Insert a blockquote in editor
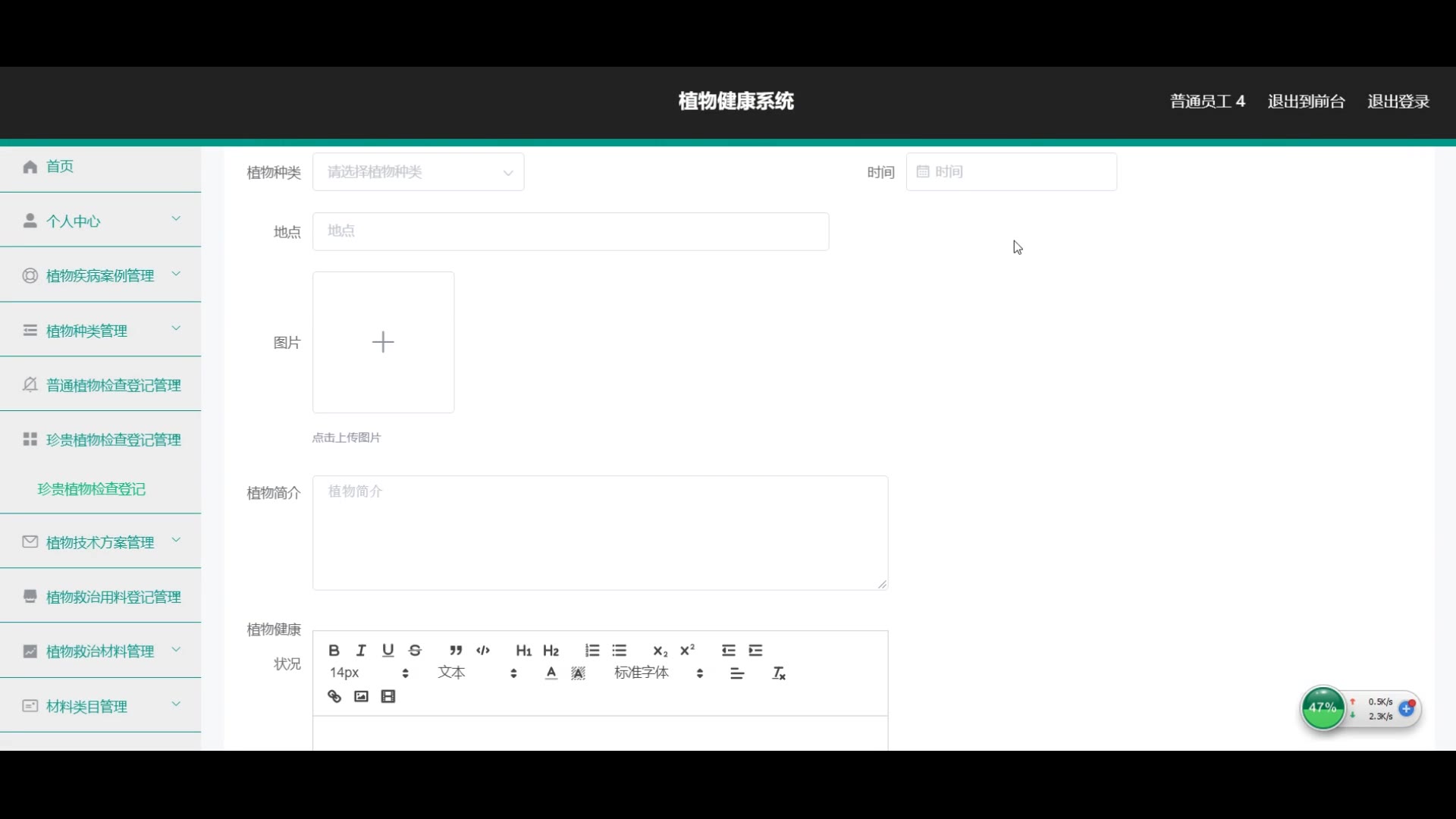Screen dimensions: 1456x819 pos(455,651)
